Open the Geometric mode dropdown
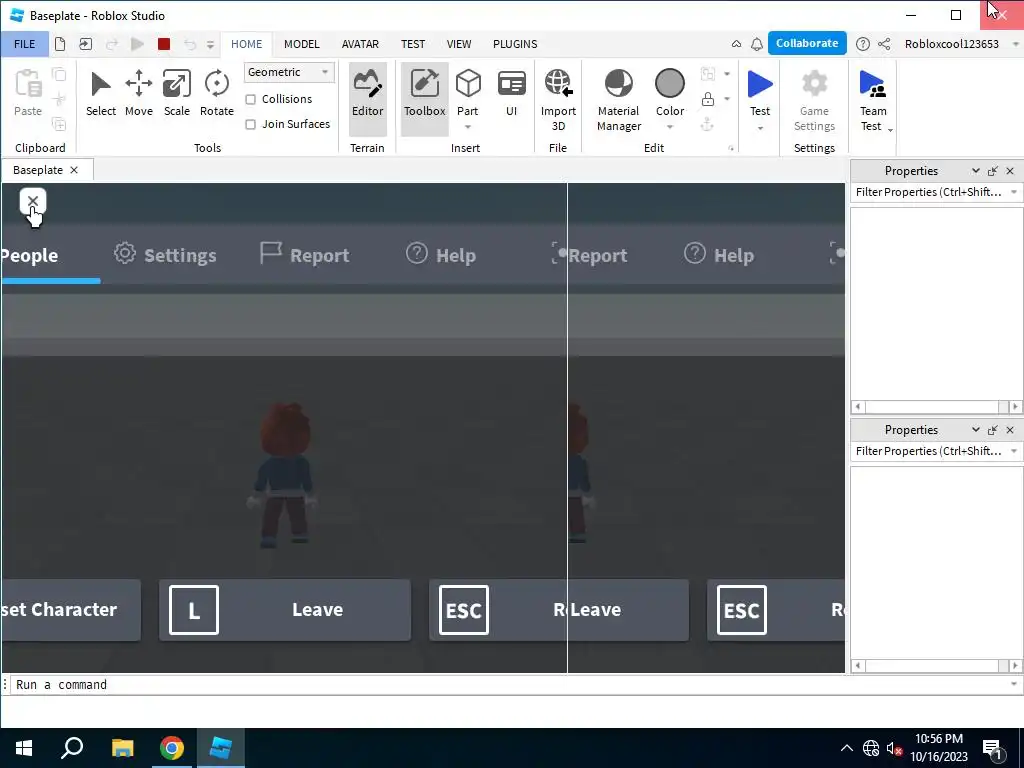Screen dimensions: 1024x768 tap(289, 72)
